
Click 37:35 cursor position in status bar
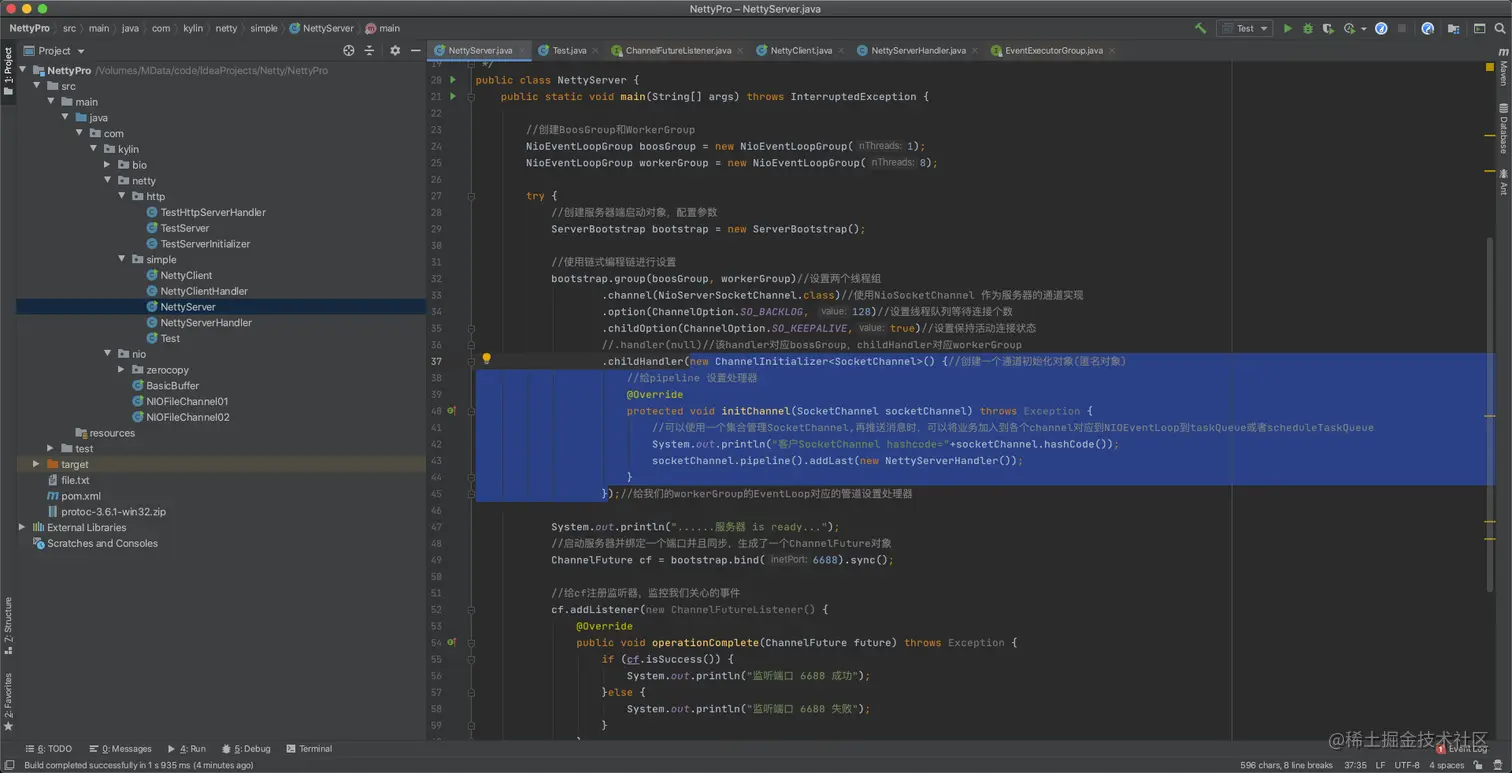(x=1355, y=765)
